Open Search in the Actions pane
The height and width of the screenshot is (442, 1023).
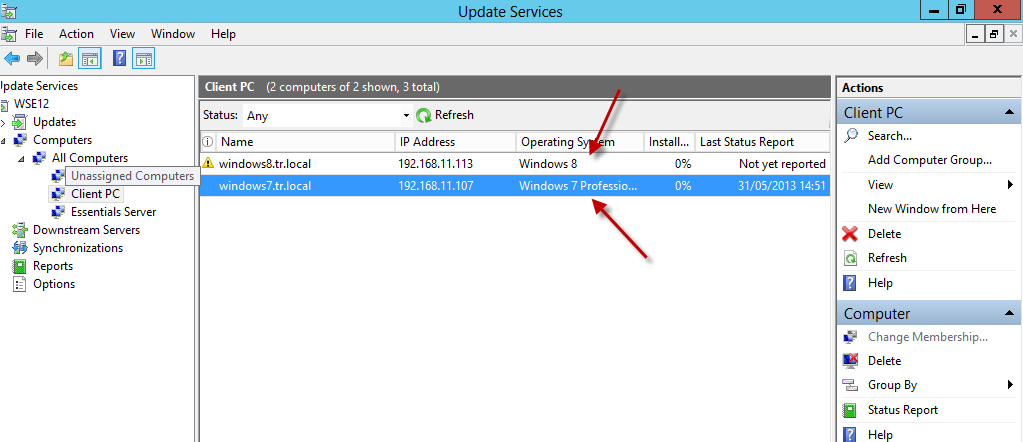[889, 136]
